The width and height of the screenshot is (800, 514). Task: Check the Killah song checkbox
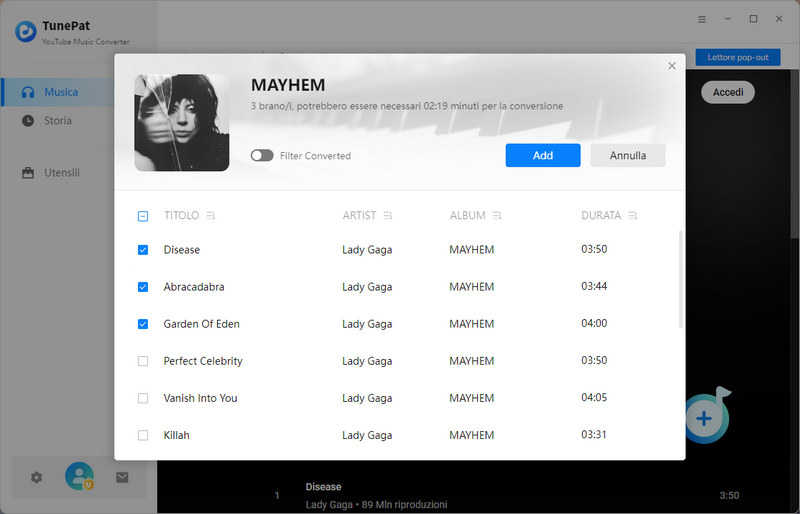tap(143, 435)
